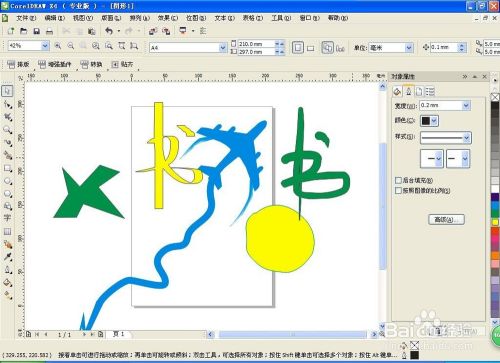Expand the Undo history dropdown arrow
This screenshot has width=500, height=363.
[x=119, y=31]
